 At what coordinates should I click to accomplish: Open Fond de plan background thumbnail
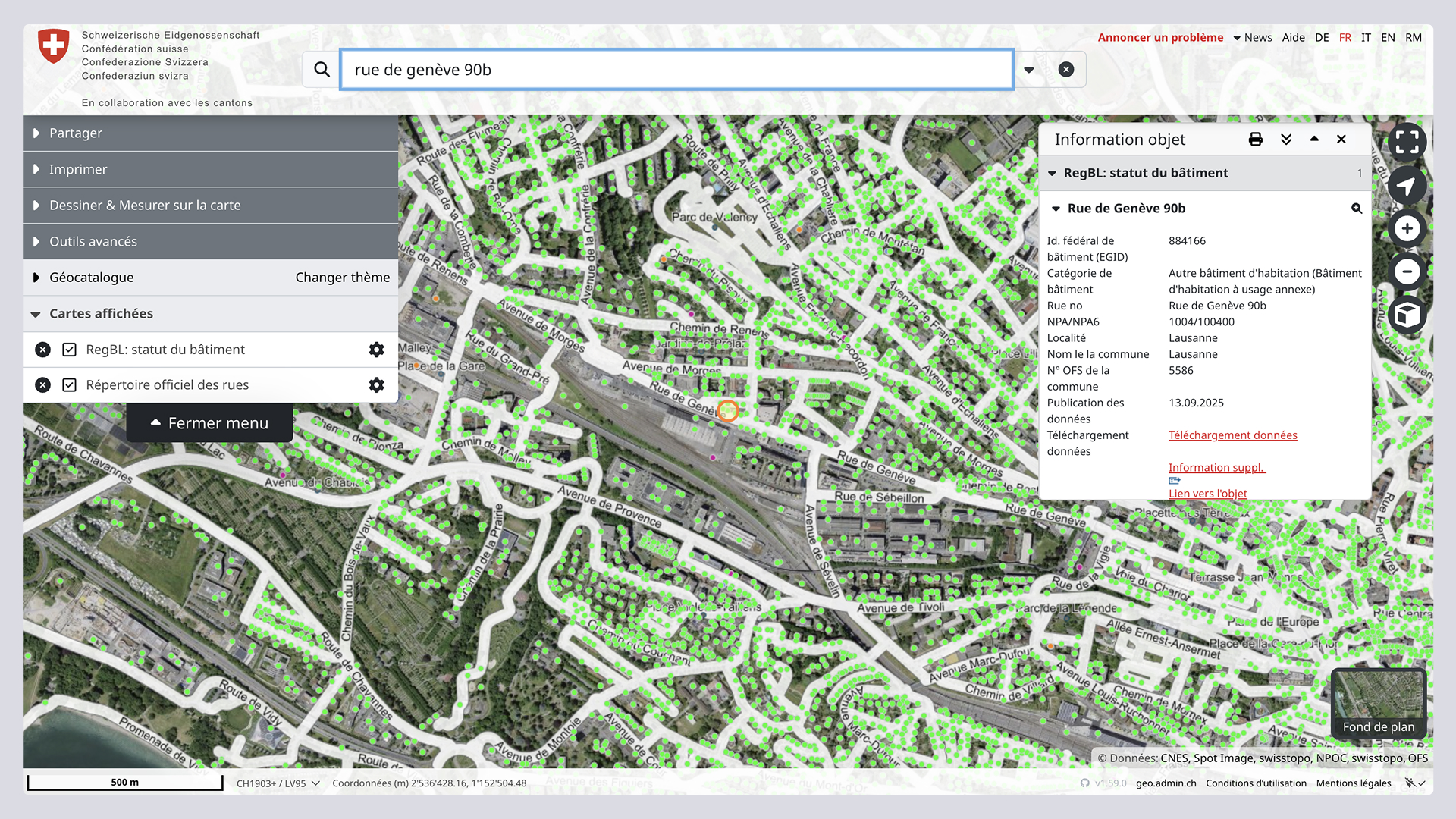coord(1378,703)
